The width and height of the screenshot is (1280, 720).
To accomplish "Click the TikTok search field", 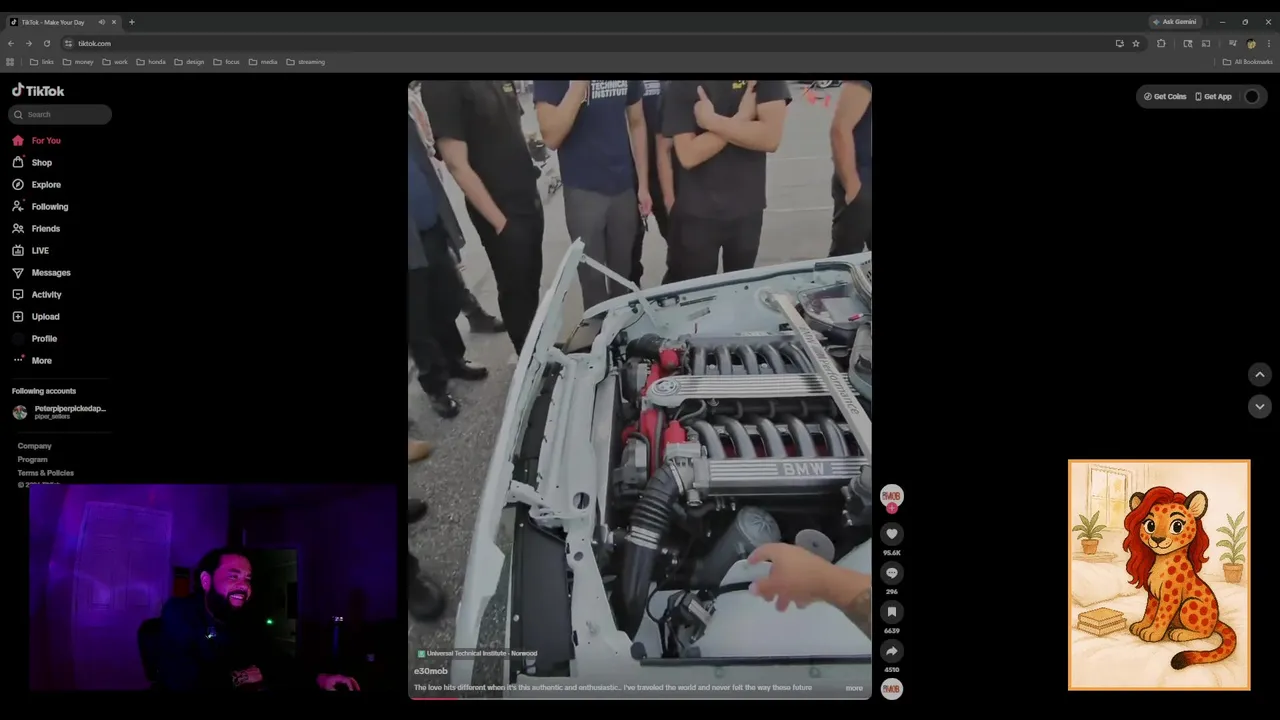I will pyautogui.click(x=60, y=114).
